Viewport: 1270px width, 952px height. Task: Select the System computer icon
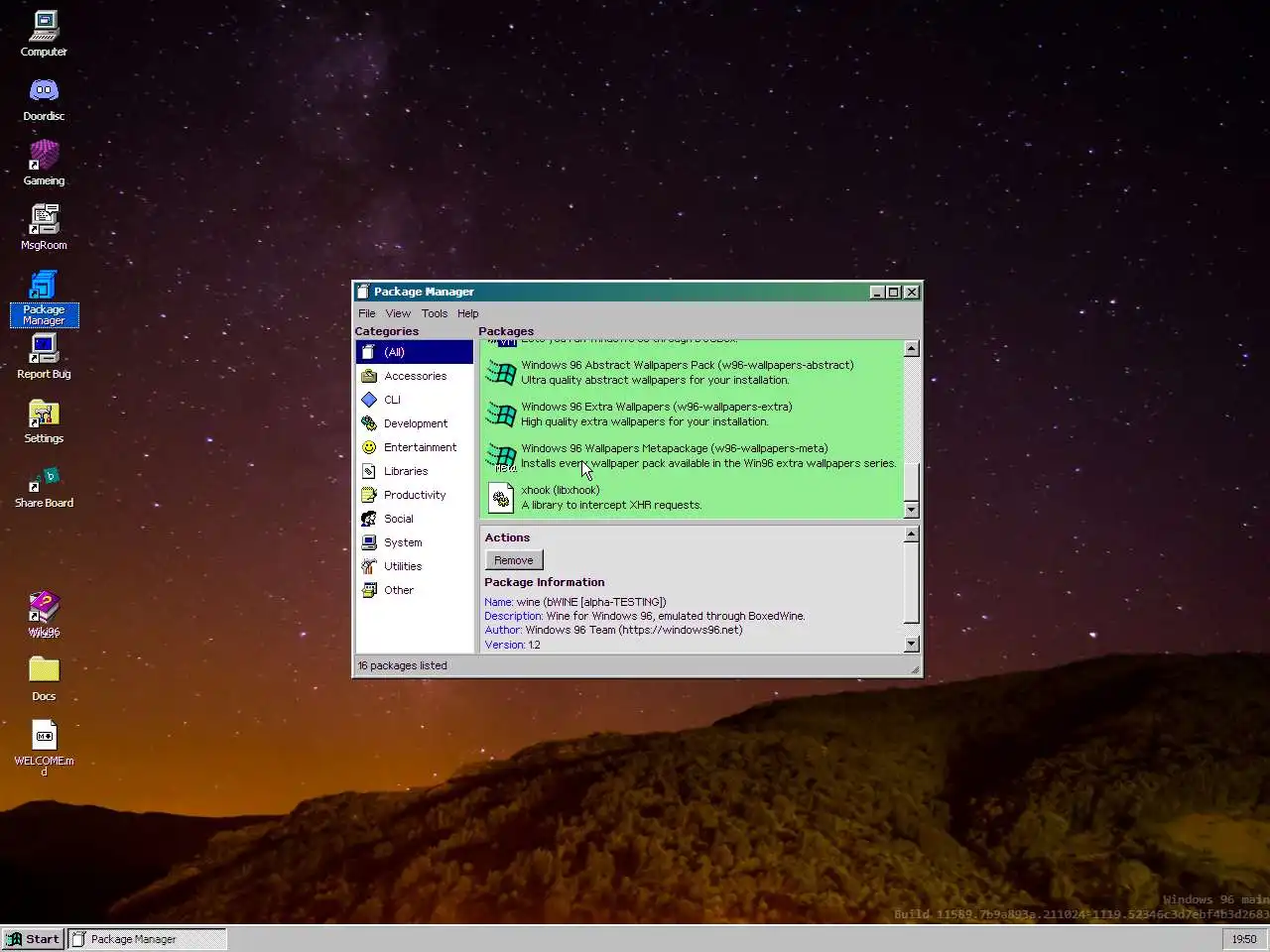pyautogui.click(x=369, y=542)
